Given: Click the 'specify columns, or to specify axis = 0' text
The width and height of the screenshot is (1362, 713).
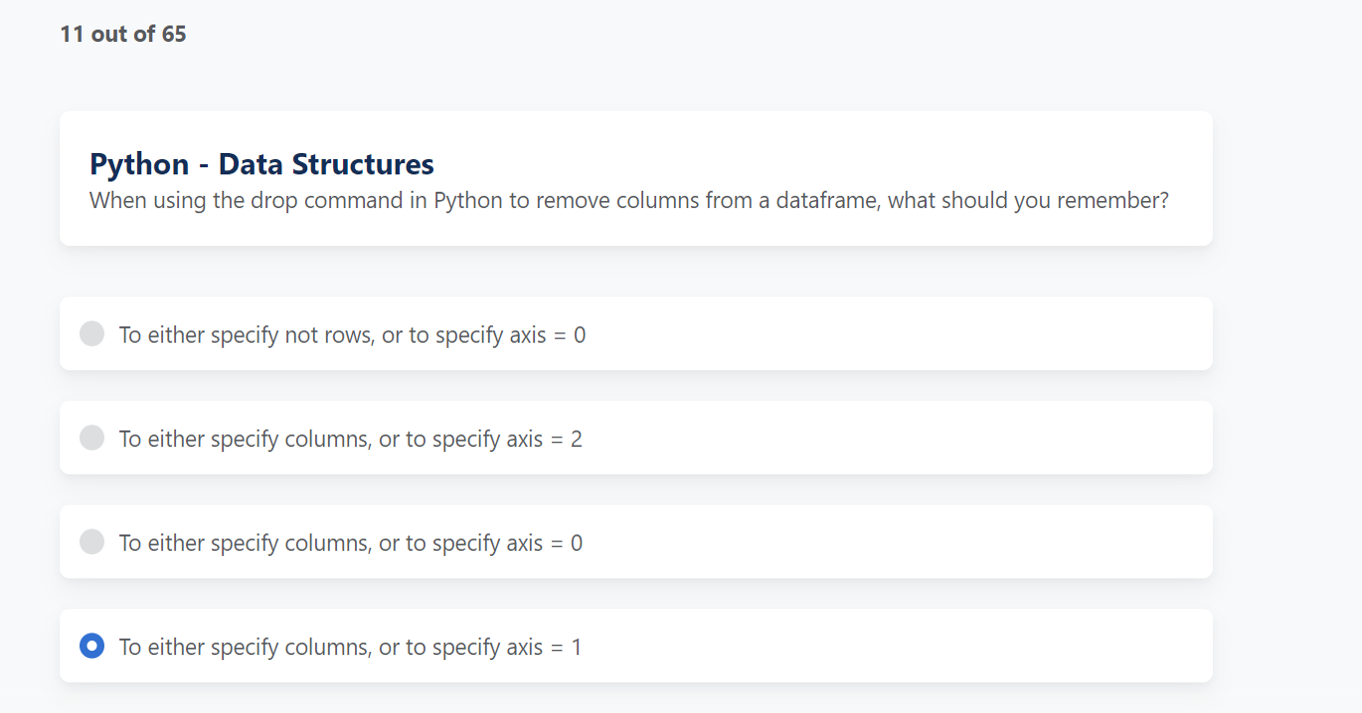Looking at the screenshot, I should 350,543.
